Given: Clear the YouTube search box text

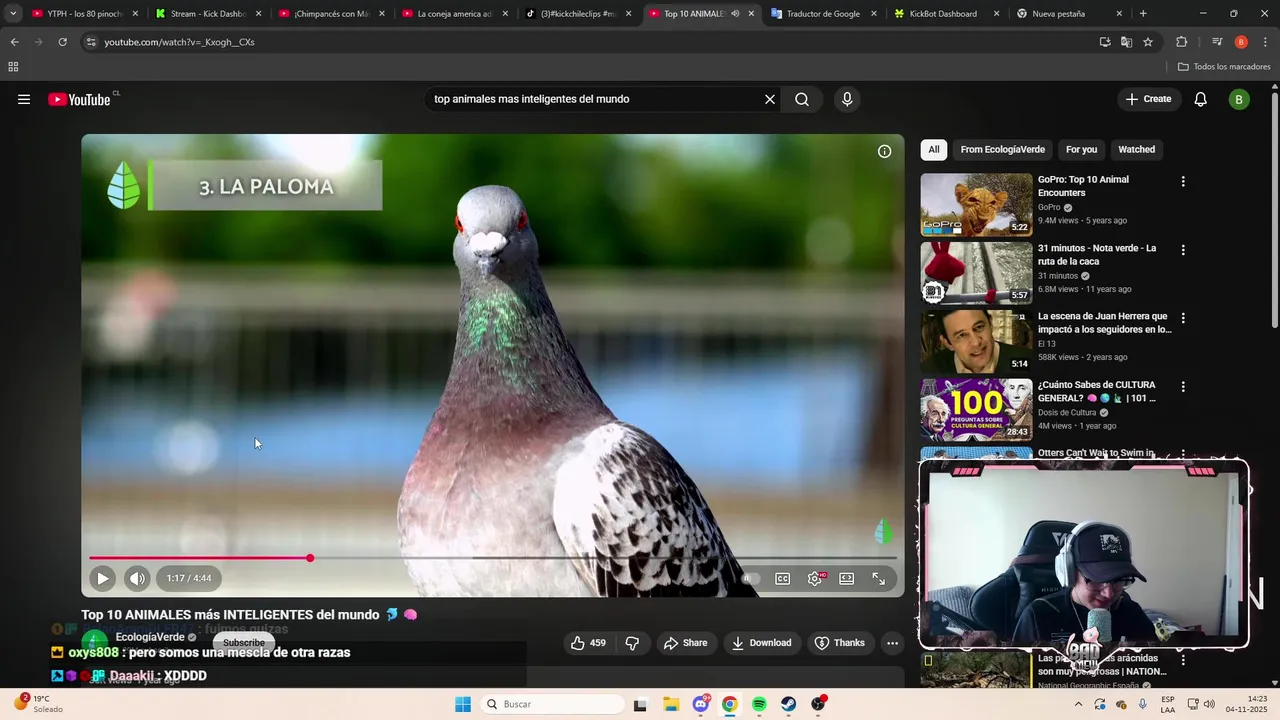Looking at the screenshot, I should (770, 99).
